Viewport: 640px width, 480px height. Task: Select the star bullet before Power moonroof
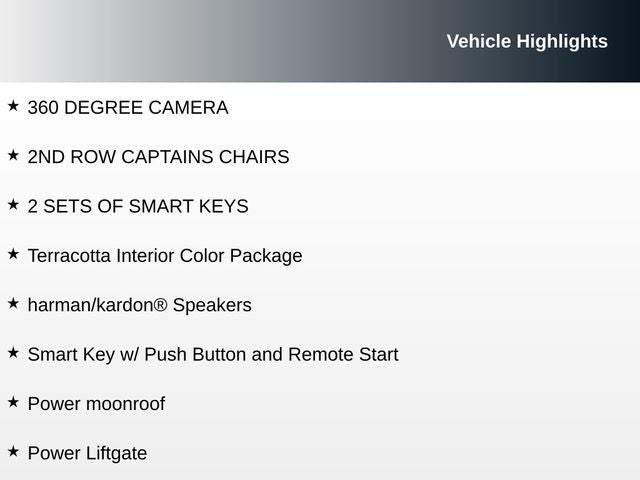pos(13,402)
